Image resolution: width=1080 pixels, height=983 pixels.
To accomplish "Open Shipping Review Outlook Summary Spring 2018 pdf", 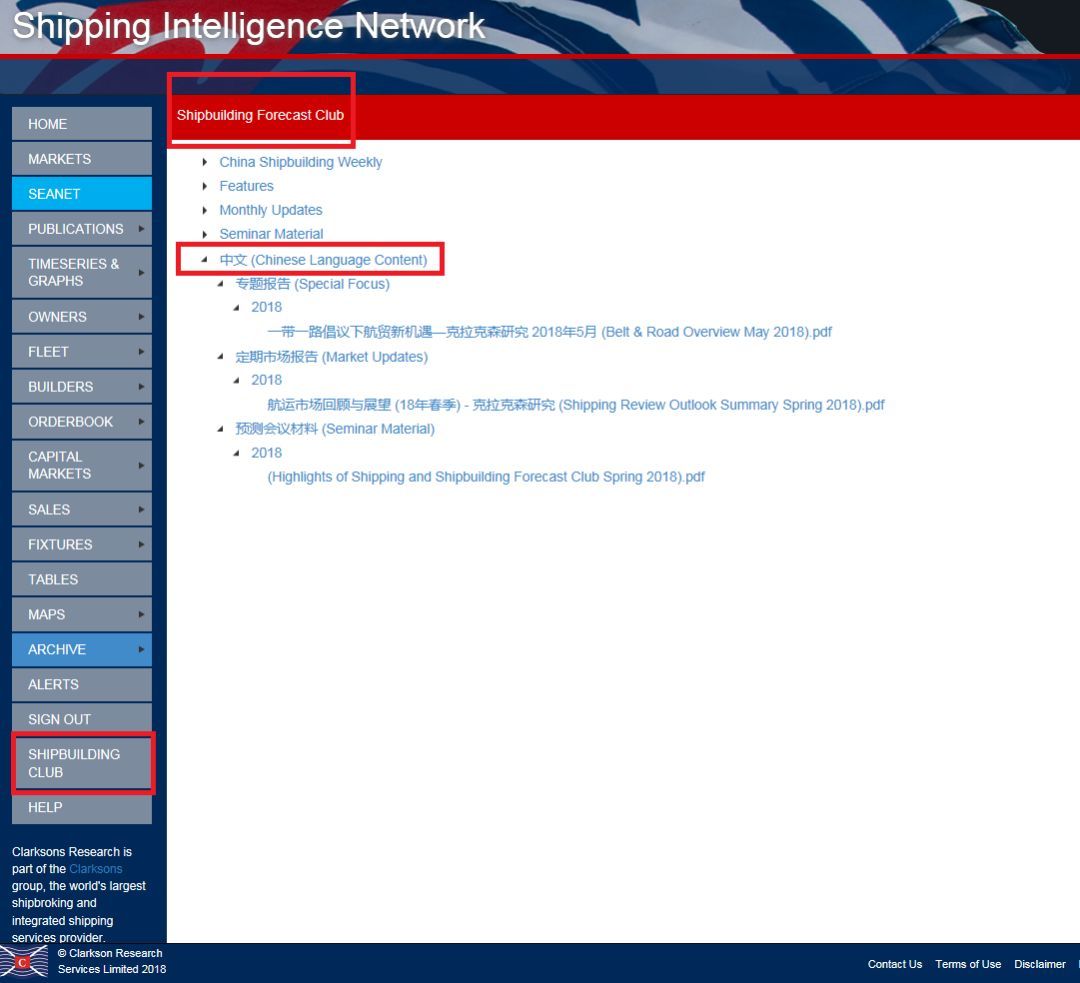I will click(576, 404).
